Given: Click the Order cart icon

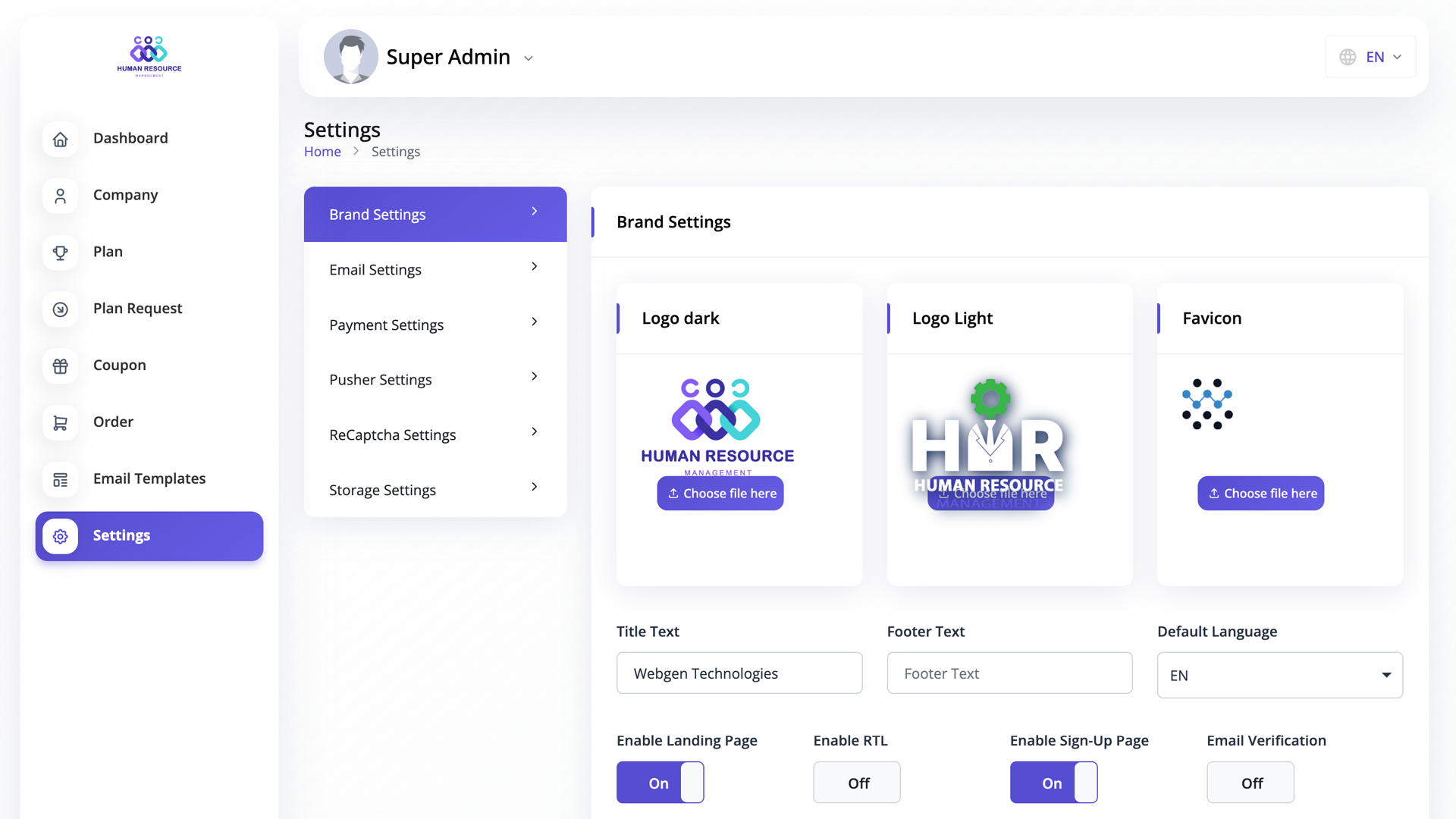Looking at the screenshot, I should (x=61, y=422).
